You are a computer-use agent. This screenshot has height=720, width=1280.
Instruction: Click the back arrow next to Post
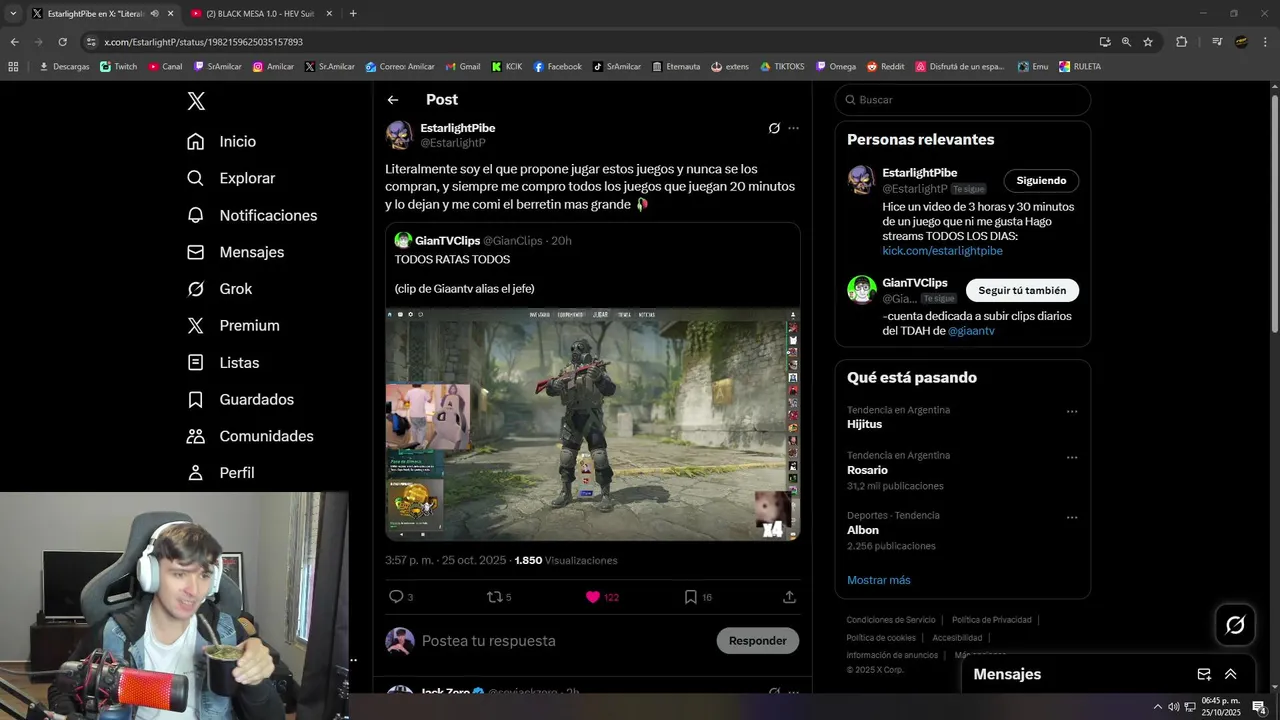[x=393, y=100]
